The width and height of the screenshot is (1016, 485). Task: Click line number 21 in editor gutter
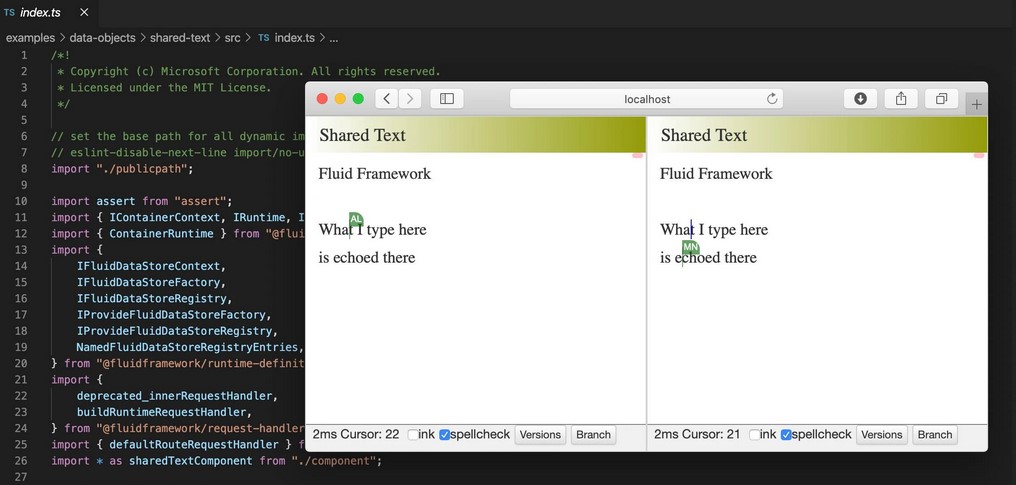[20, 379]
